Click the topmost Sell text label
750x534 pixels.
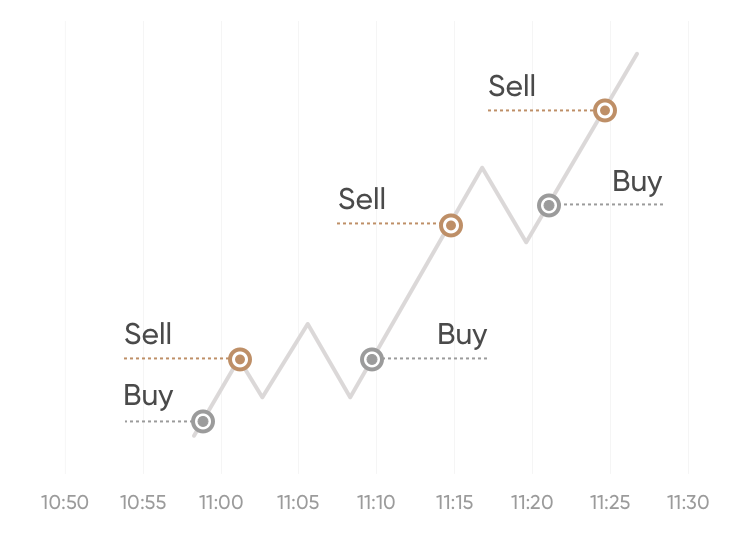coord(512,86)
